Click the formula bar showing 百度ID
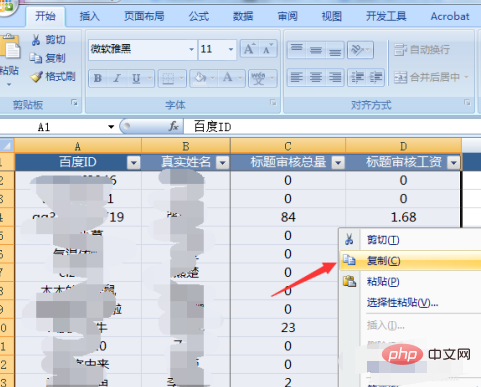Viewport: 481px width, 387px height. tap(332, 127)
